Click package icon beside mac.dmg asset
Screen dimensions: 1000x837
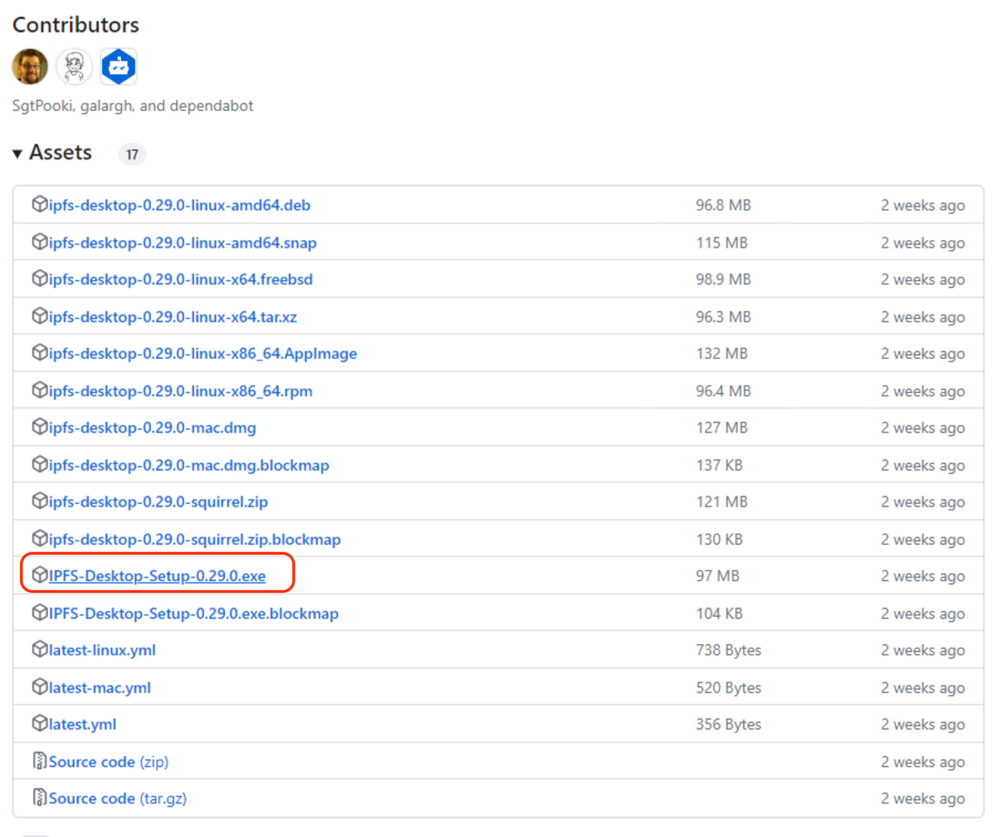point(40,427)
